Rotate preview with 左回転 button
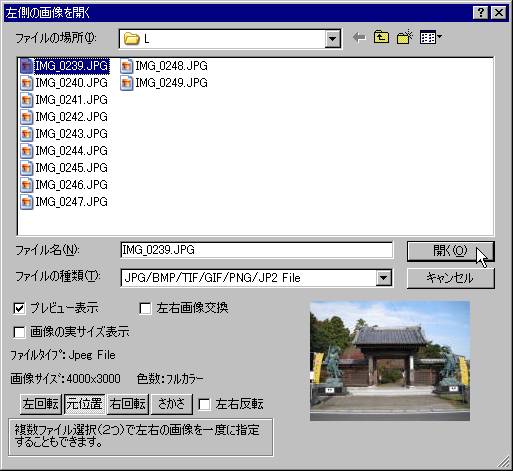This screenshot has width=513, height=471. tap(41, 404)
